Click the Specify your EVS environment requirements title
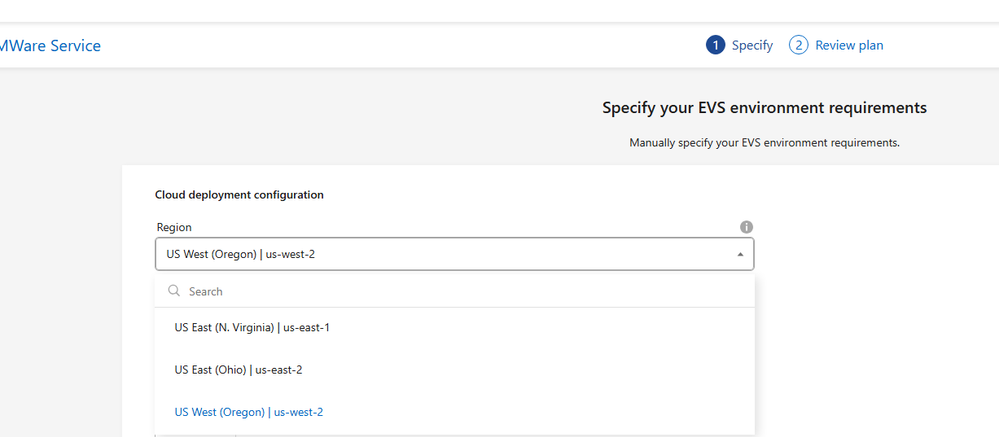Image resolution: width=999 pixels, height=437 pixels. [764, 107]
